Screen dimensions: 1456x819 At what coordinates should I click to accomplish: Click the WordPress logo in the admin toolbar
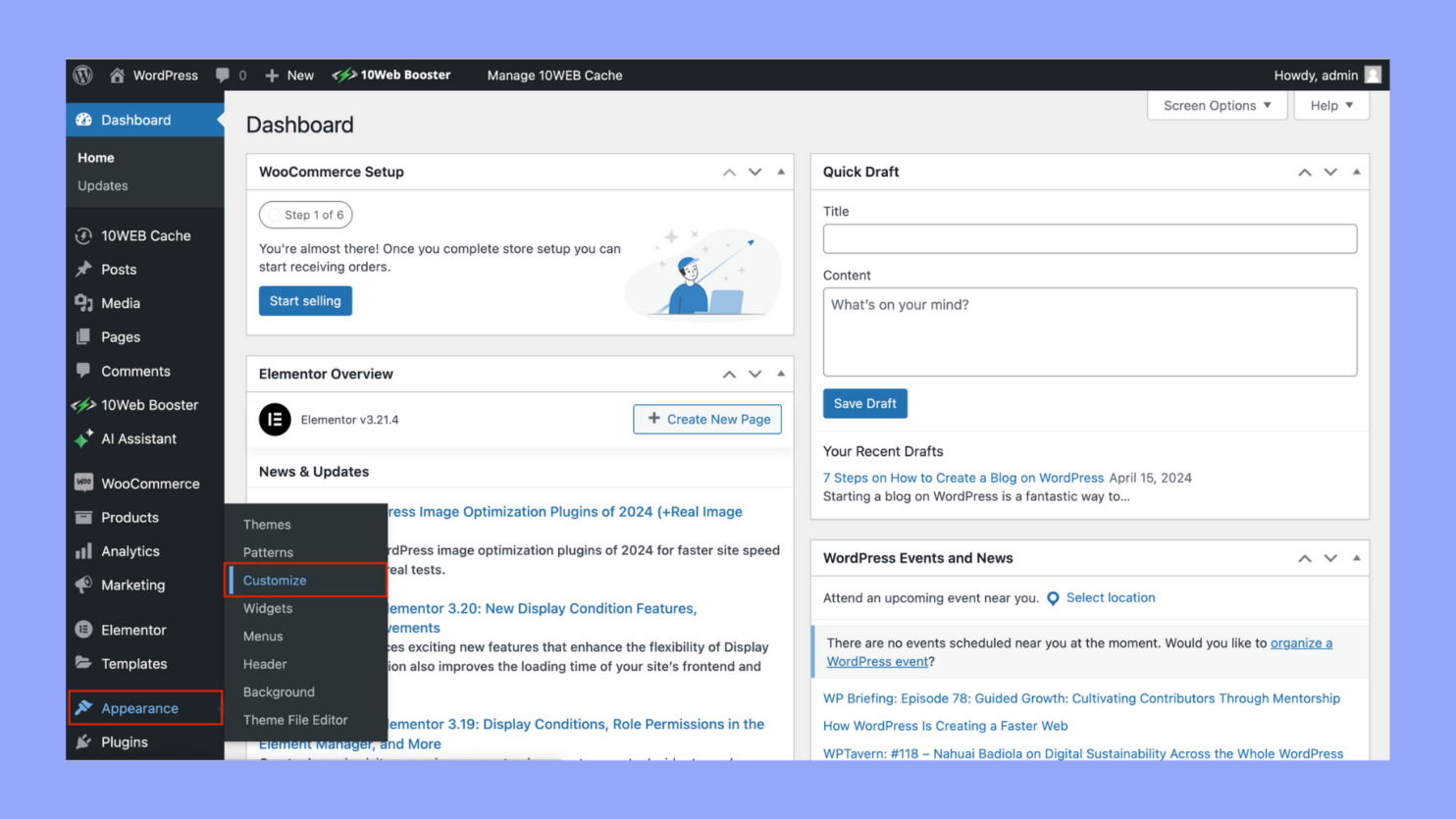click(x=82, y=75)
